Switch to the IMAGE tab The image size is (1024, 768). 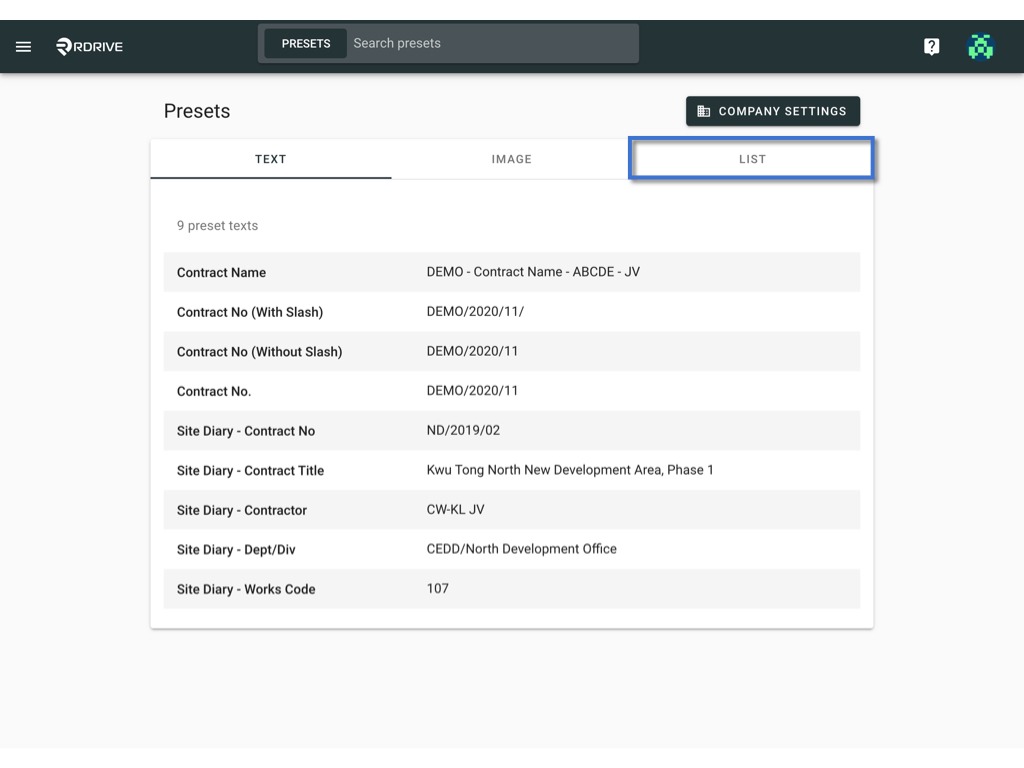(x=511, y=159)
